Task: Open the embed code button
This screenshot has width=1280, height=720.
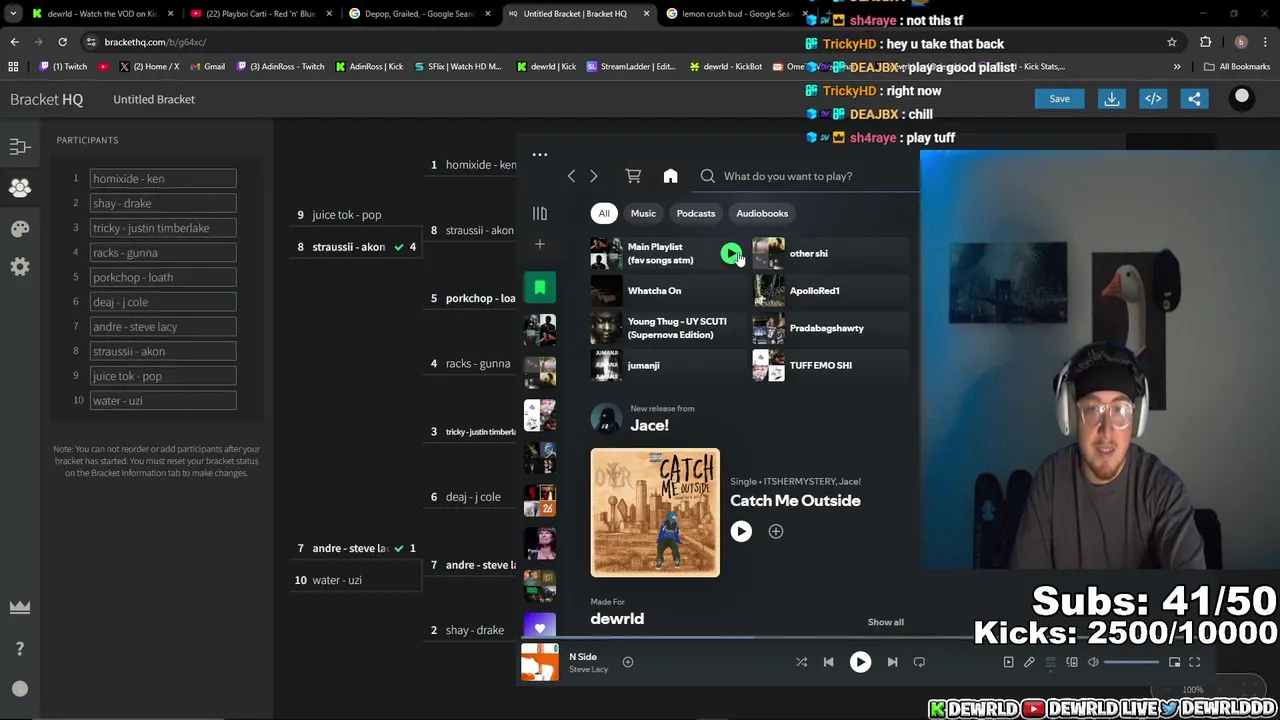Action: click(x=1153, y=99)
